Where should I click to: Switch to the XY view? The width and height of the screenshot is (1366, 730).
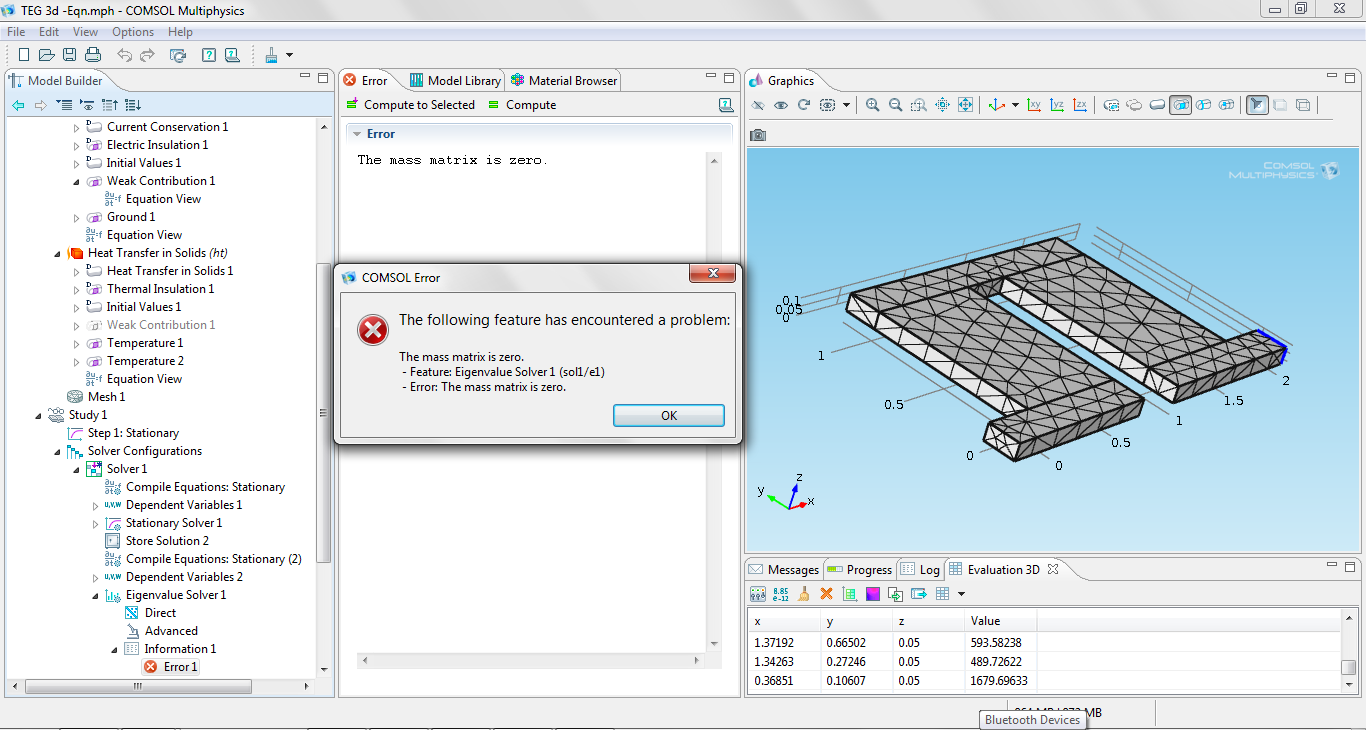coord(1035,105)
